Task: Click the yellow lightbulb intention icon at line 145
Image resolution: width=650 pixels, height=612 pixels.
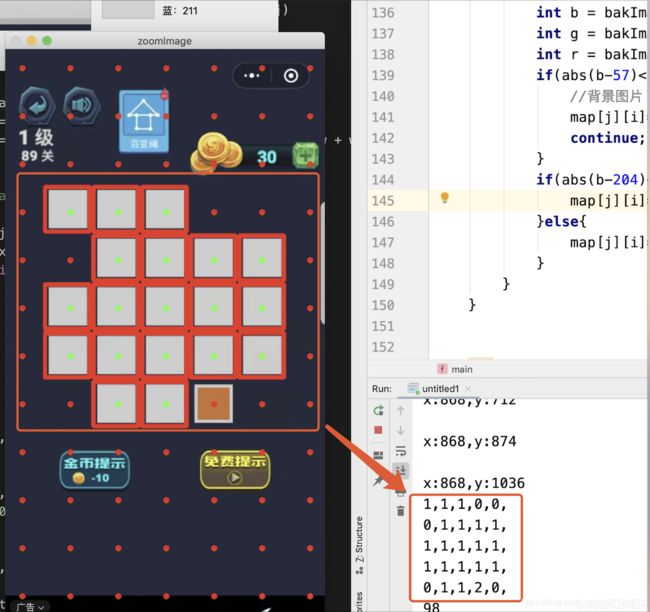Action: [x=444, y=197]
